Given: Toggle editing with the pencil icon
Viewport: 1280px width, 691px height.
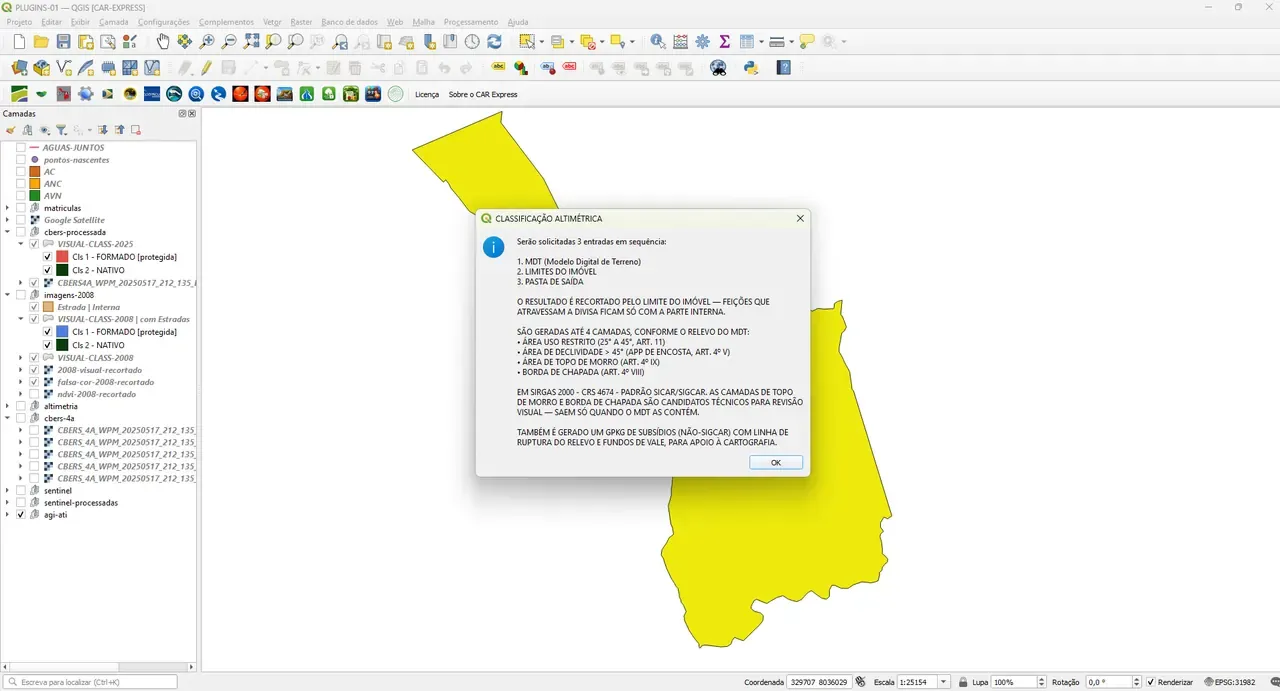Looking at the screenshot, I should coord(206,68).
